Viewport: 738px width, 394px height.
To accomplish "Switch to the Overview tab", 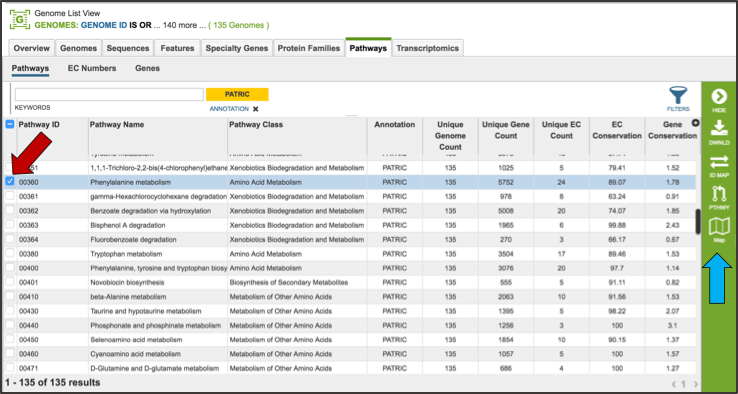I will click(32, 48).
